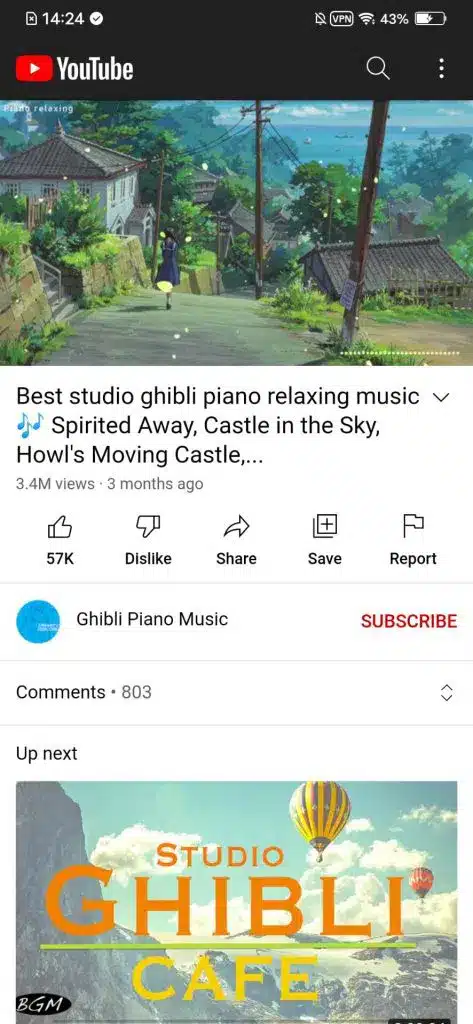Tap the Studio Ghibli Cafe thumbnail
This screenshot has height=1024, width=473.
click(x=236, y=902)
